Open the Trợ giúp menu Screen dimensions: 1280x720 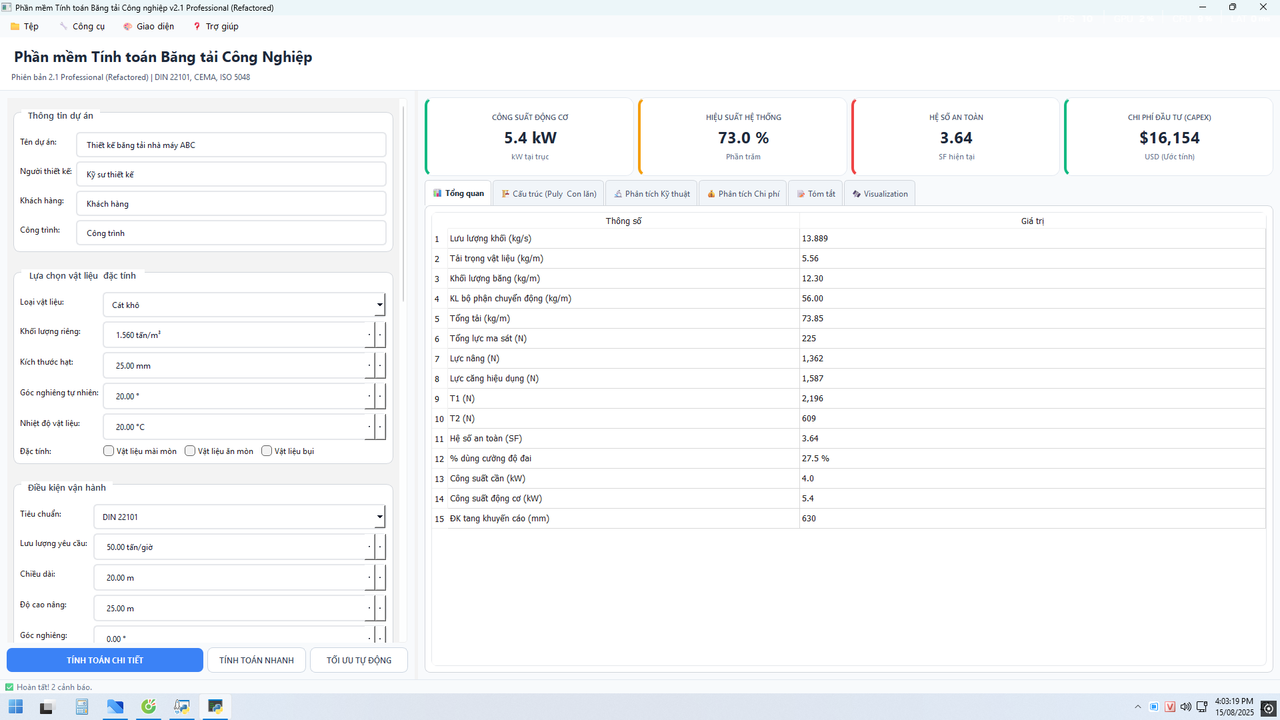tap(215, 26)
